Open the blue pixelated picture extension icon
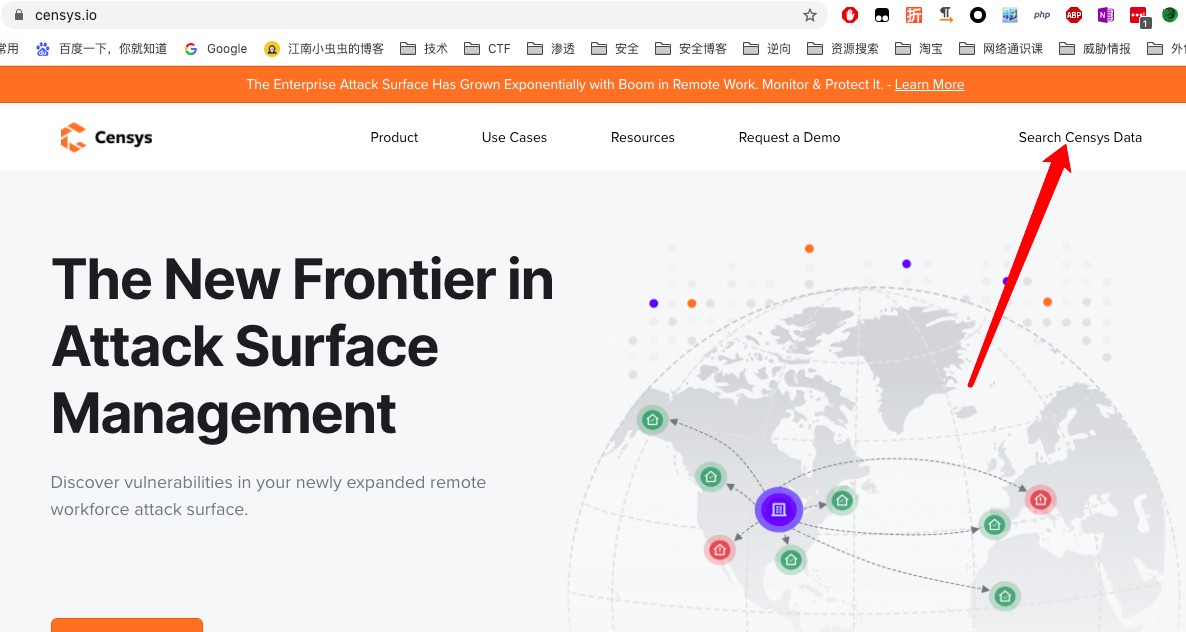The width and height of the screenshot is (1186, 632). click(x=1010, y=15)
